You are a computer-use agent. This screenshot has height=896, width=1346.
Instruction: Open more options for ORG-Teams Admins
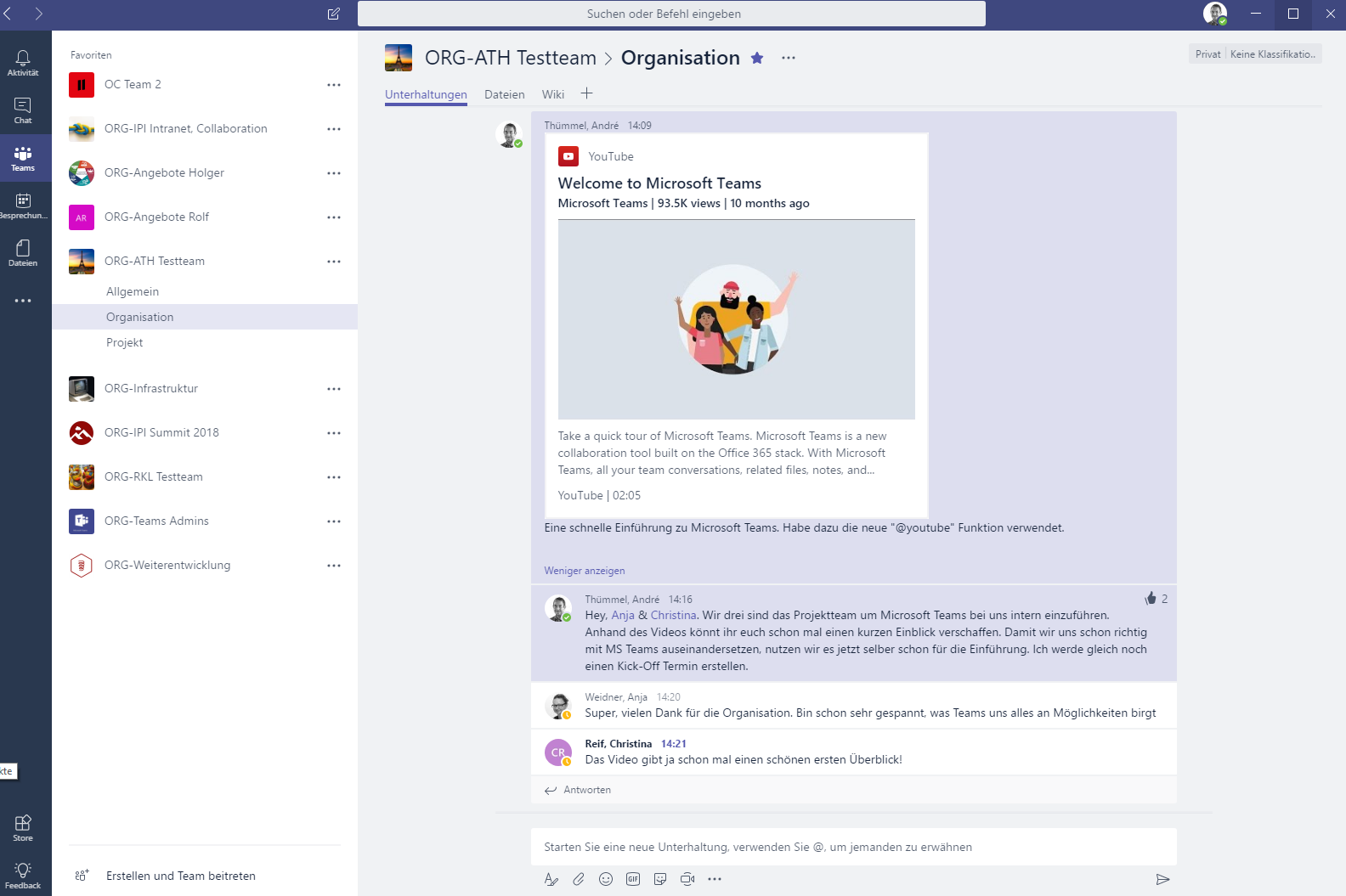334,521
